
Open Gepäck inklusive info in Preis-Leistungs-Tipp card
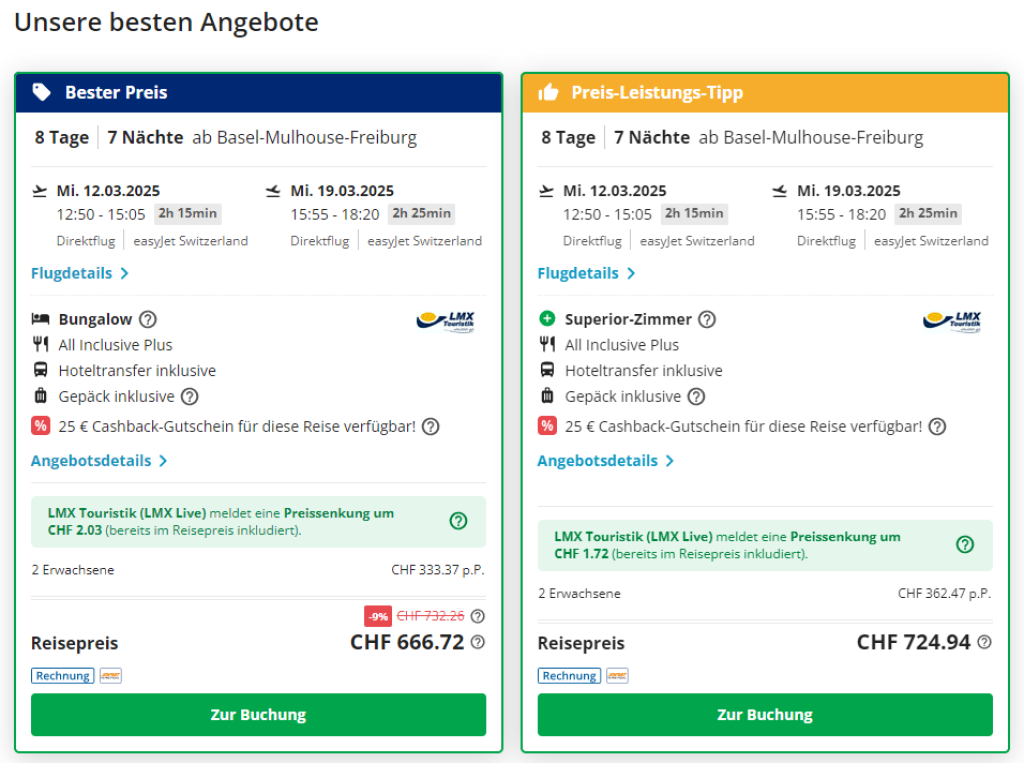(x=696, y=397)
